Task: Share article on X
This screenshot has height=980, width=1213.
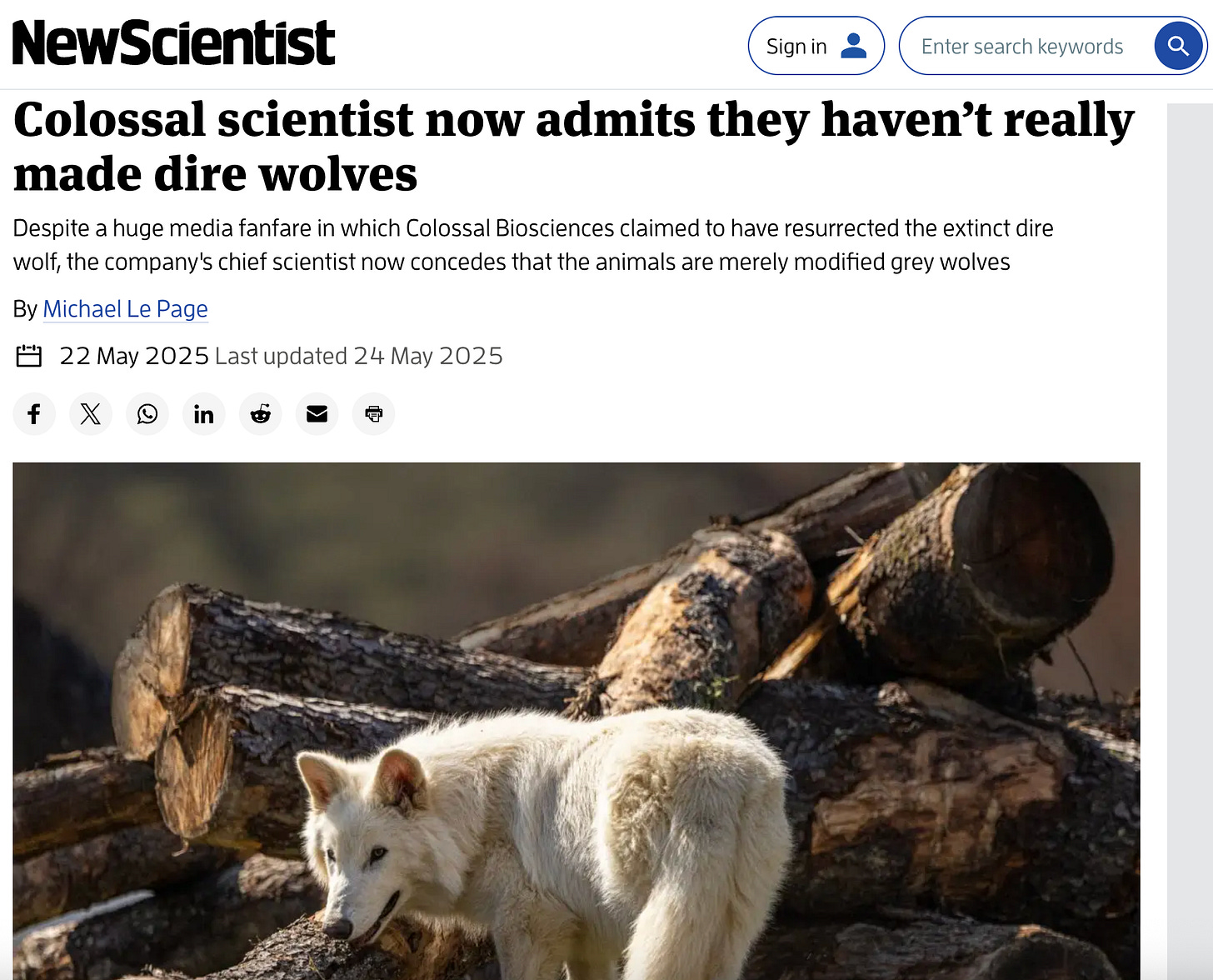Action: pos(91,414)
